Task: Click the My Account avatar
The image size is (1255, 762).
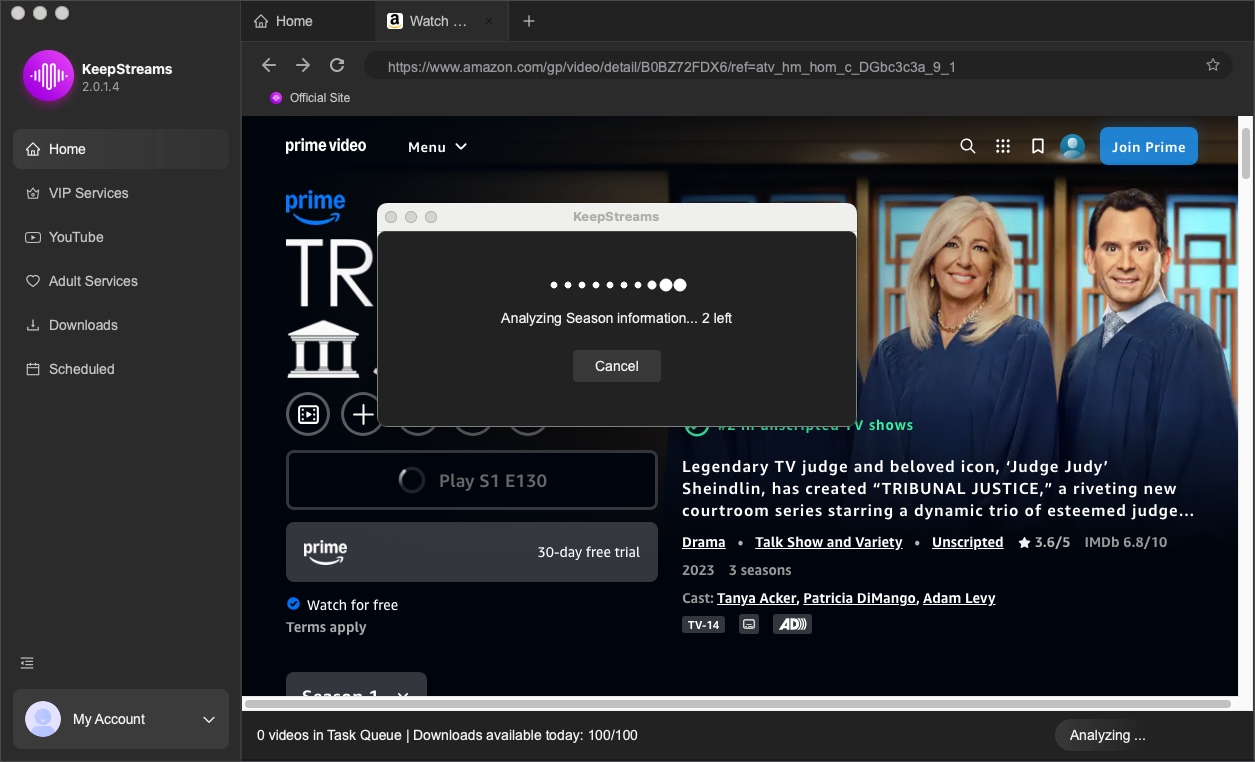Action: [43, 719]
